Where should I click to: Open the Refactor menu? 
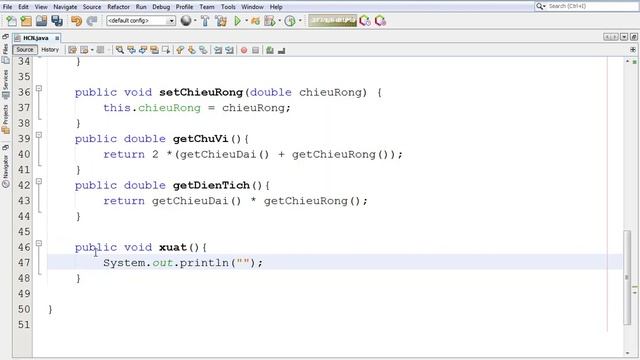118,7
